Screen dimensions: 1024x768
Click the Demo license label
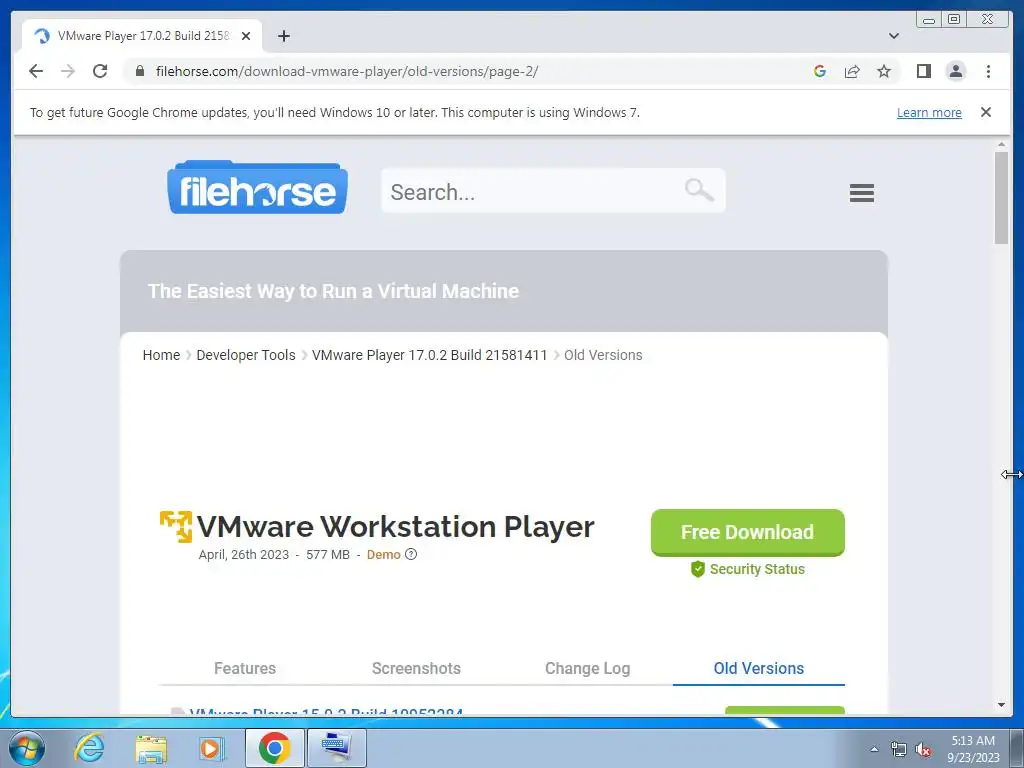[383, 554]
